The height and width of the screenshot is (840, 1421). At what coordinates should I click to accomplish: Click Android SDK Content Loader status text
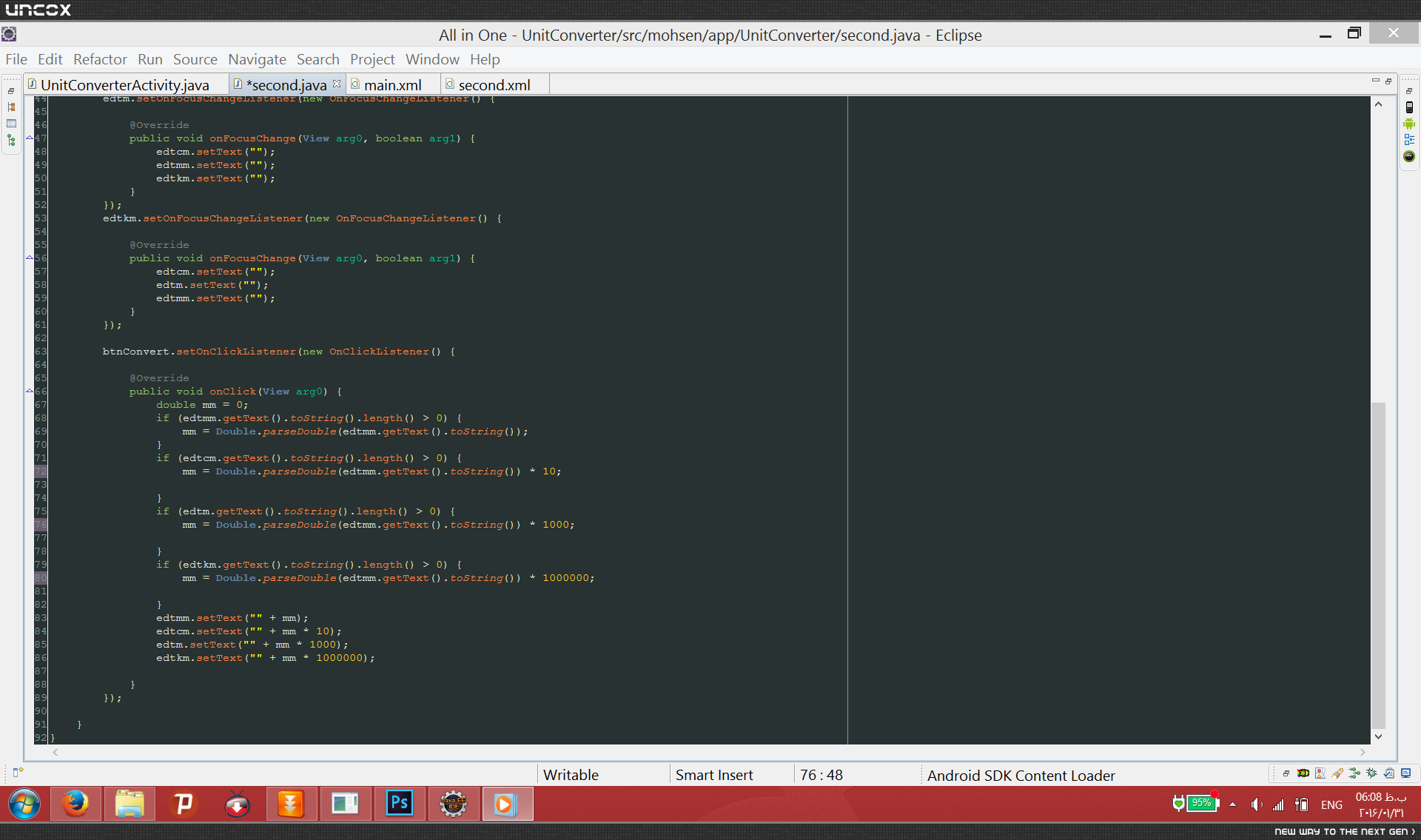point(1021,776)
